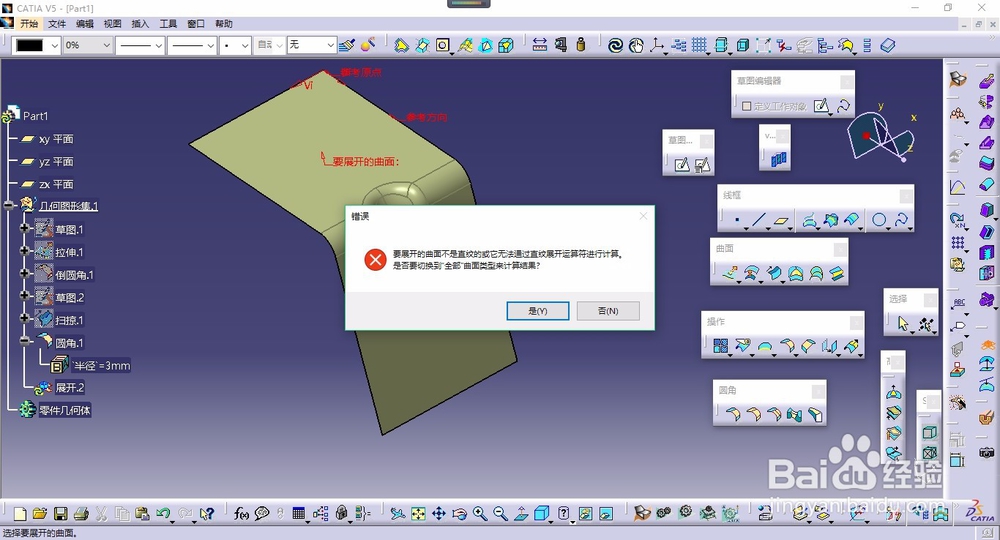Click the Formula f(x) icon
This screenshot has width=1000, height=540.
point(241,513)
